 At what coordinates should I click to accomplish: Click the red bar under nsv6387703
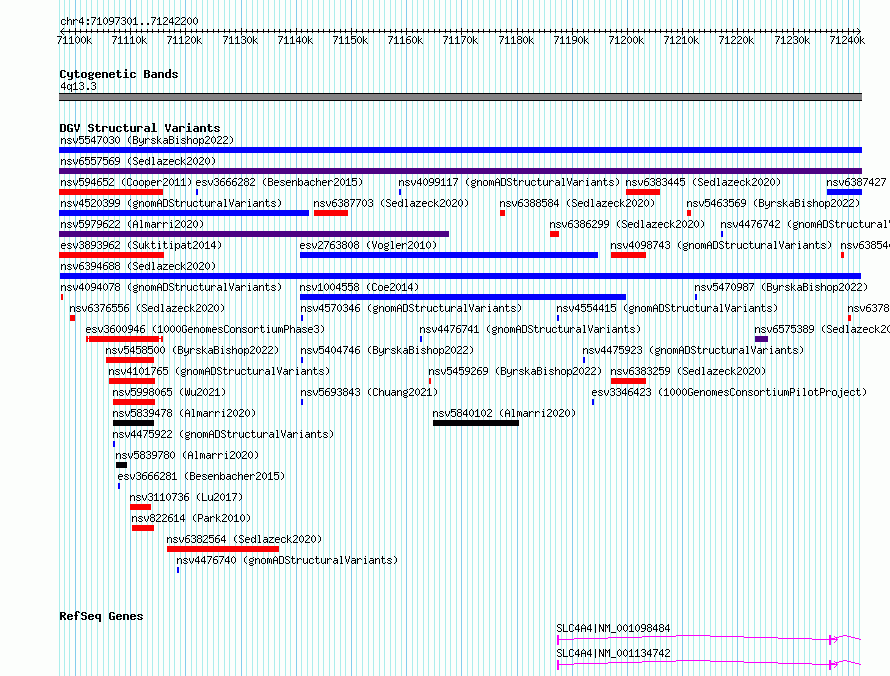(x=331, y=213)
